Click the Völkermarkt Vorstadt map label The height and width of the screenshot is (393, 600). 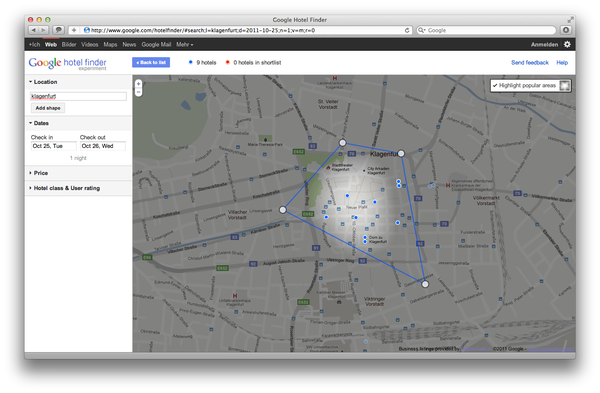(486, 201)
